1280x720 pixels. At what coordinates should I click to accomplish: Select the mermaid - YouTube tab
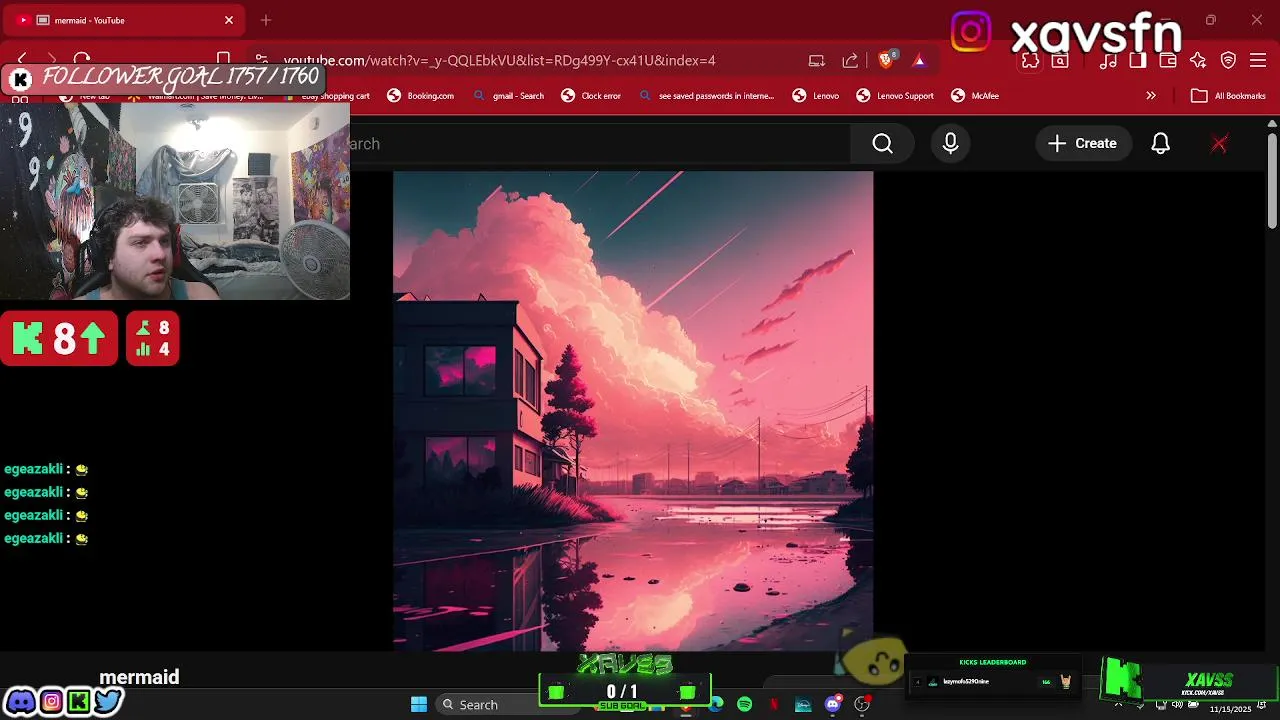(x=126, y=20)
